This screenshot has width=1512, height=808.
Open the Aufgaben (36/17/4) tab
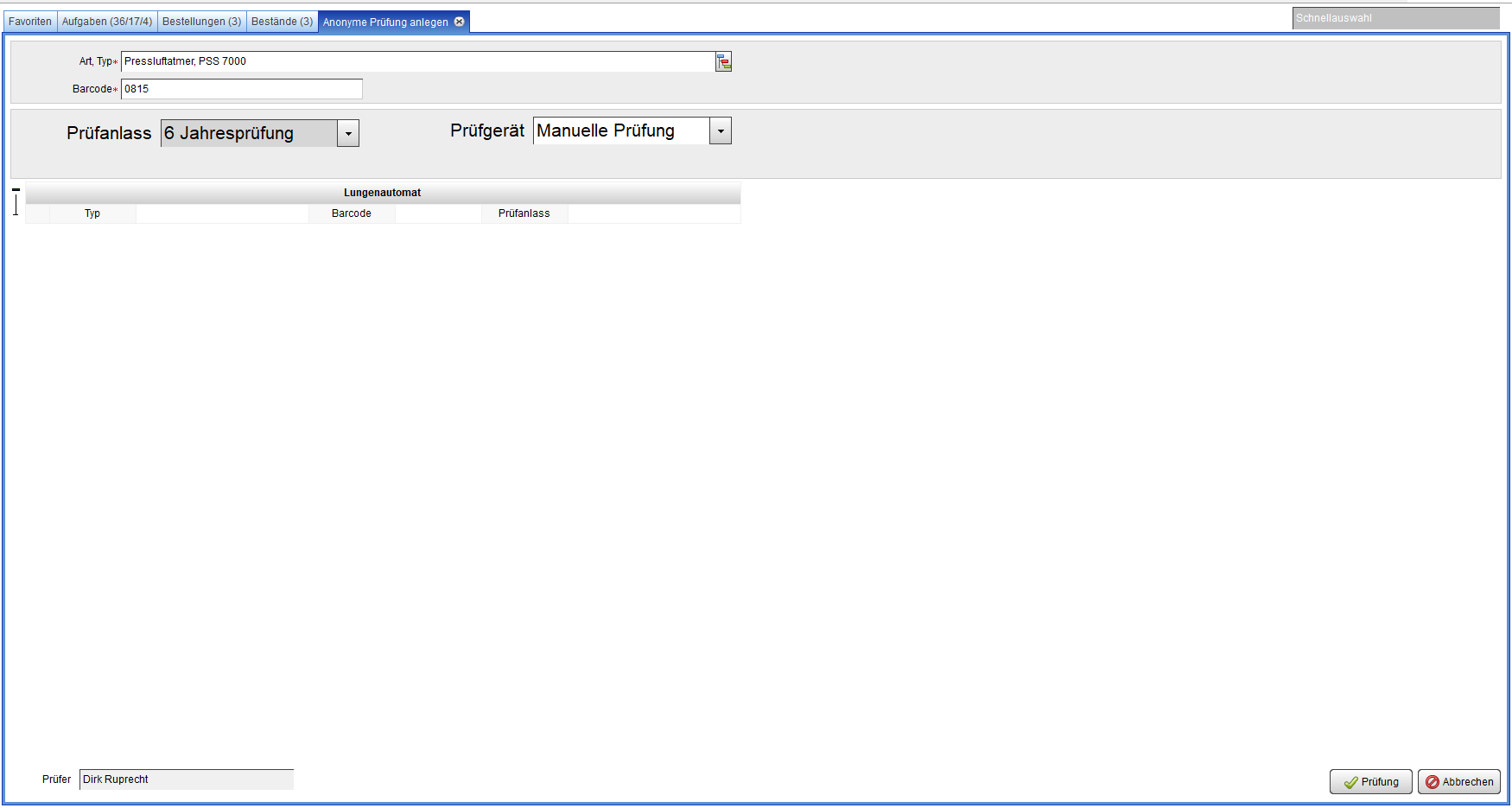107,22
